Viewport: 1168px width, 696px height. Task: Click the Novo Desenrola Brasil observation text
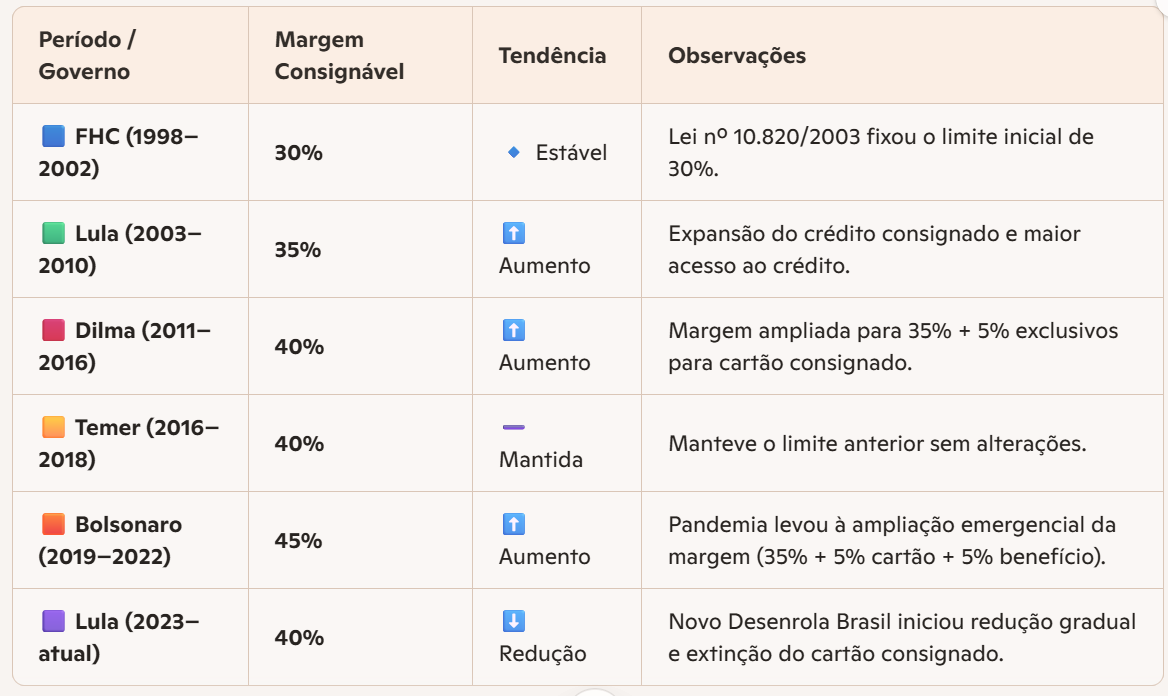(x=901, y=637)
